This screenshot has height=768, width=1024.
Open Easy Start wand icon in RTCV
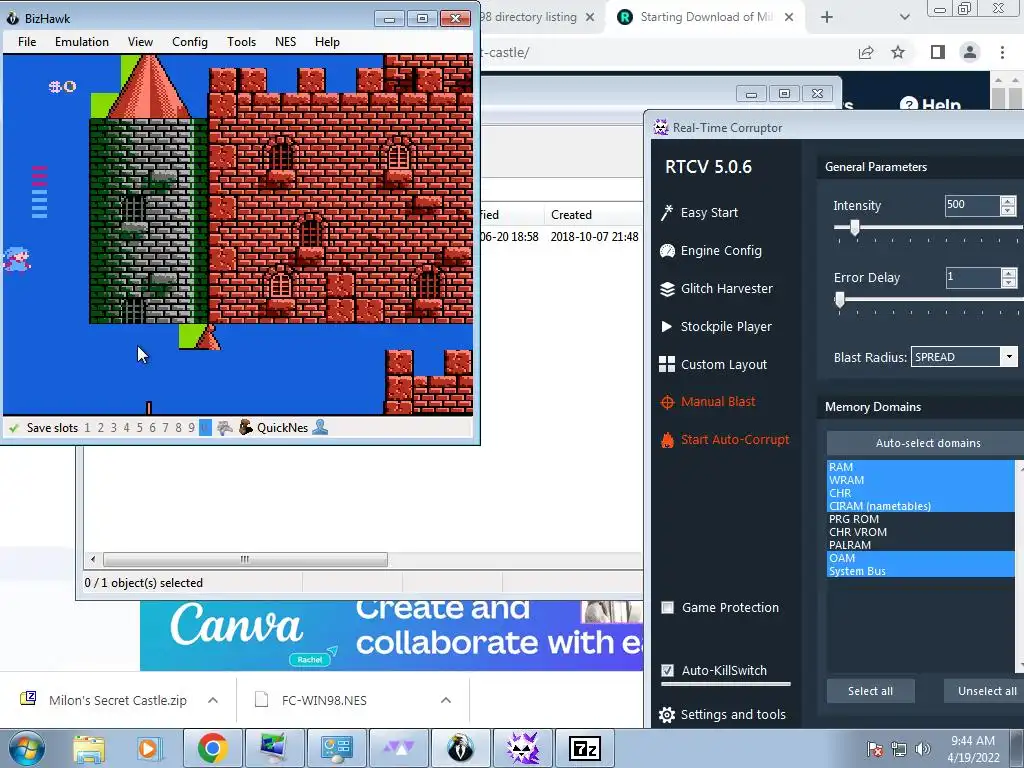pyautogui.click(x=667, y=213)
